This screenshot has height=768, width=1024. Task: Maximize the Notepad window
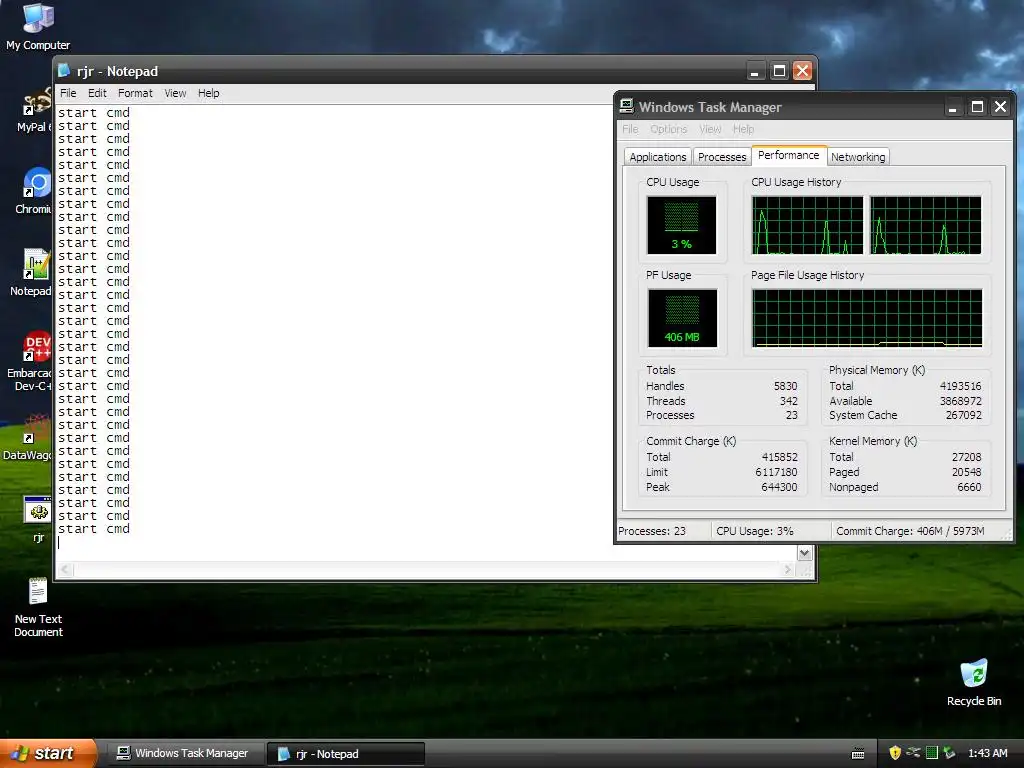tap(778, 71)
